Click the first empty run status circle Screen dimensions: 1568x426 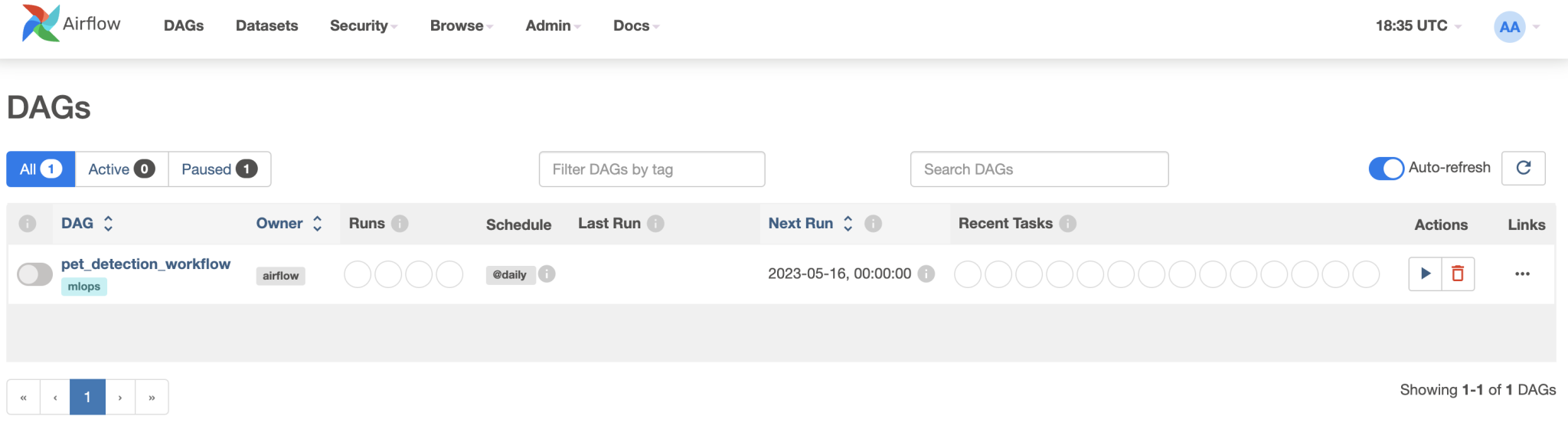pos(358,274)
